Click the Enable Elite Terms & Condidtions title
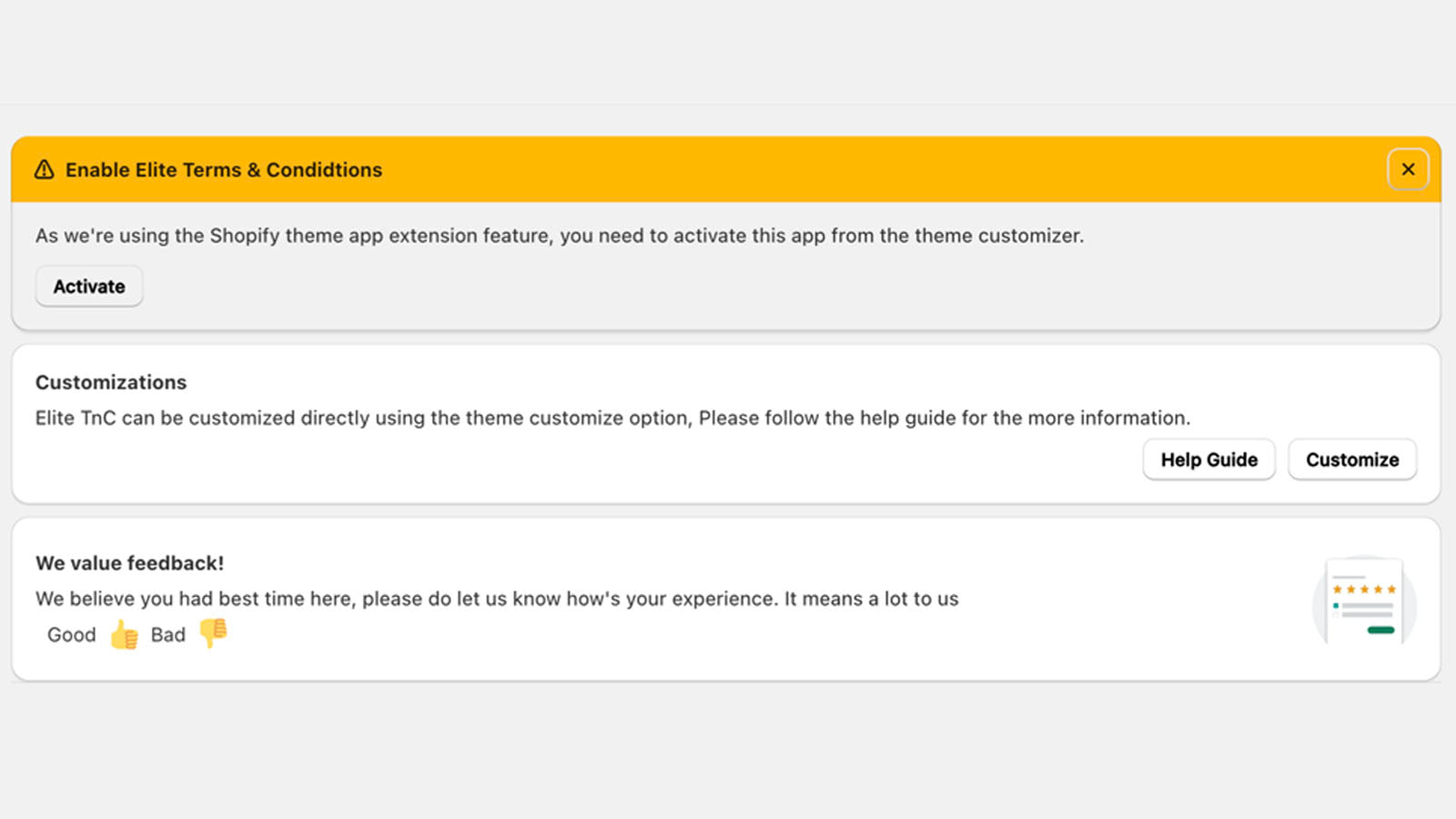The width and height of the screenshot is (1456, 819). (x=224, y=170)
